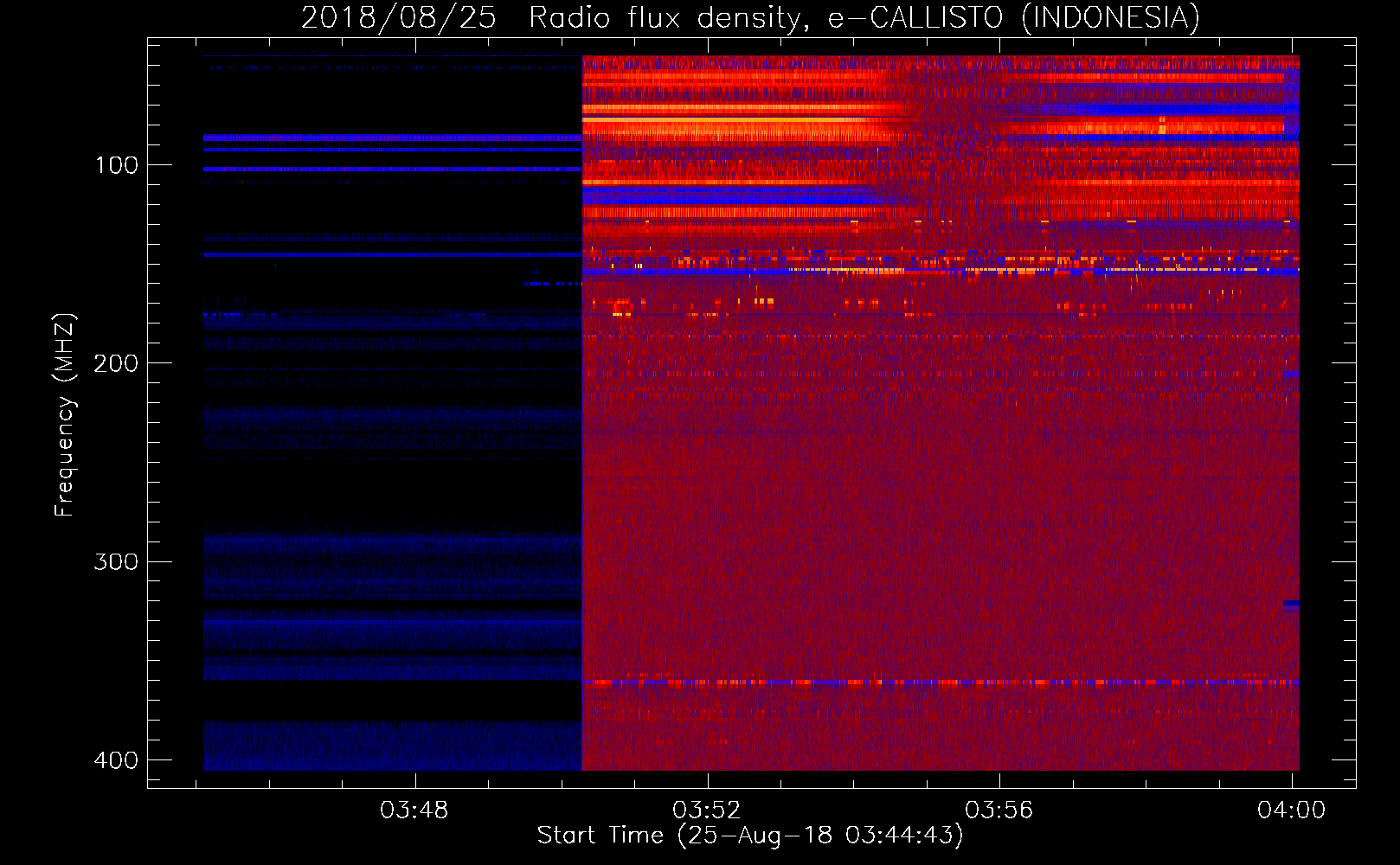The height and width of the screenshot is (865, 1400).
Task: Click the 03:56 time tick label
Action: coord(999,811)
